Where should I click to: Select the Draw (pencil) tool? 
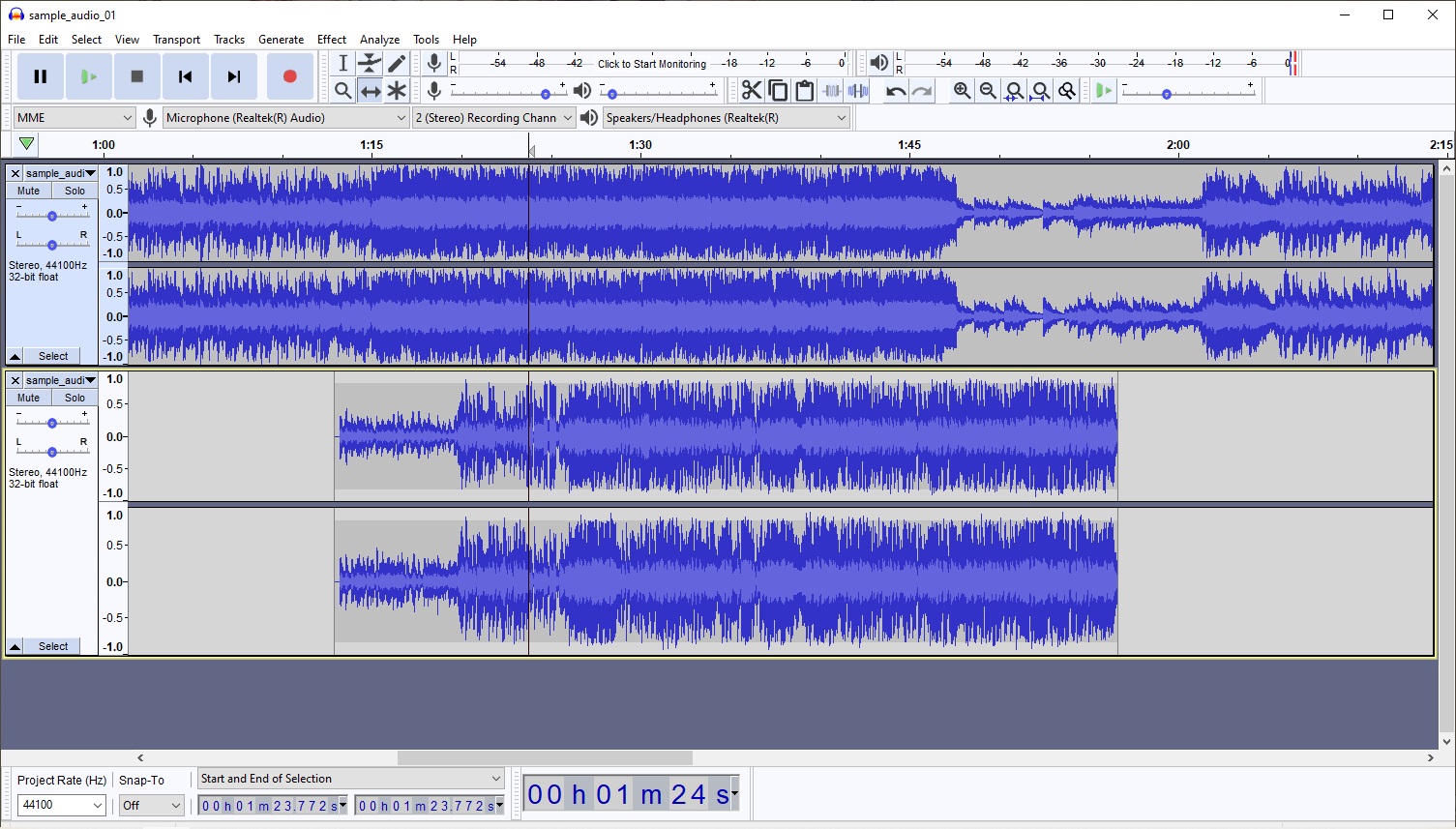tap(397, 64)
